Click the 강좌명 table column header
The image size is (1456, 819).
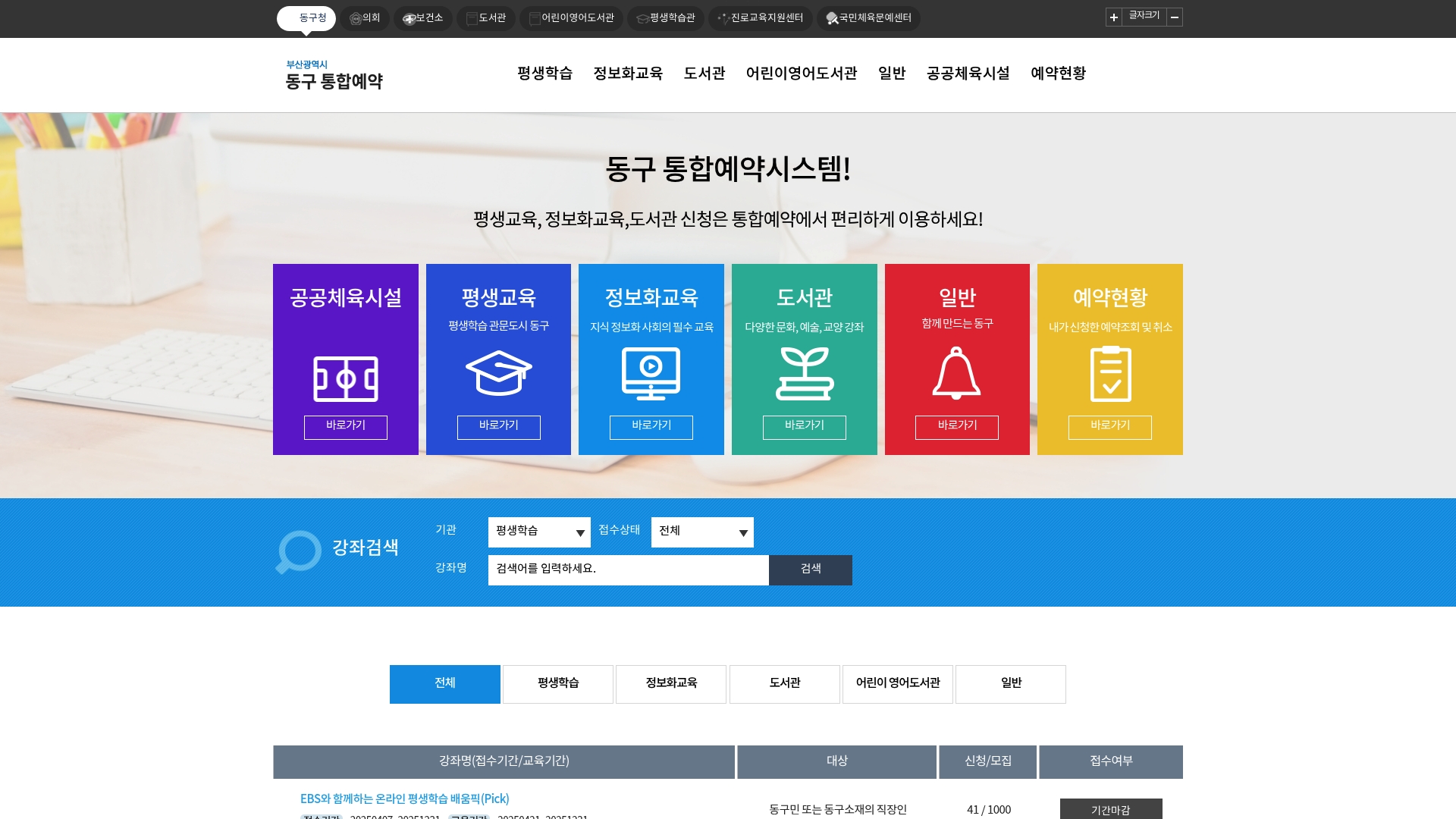click(x=504, y=762)
